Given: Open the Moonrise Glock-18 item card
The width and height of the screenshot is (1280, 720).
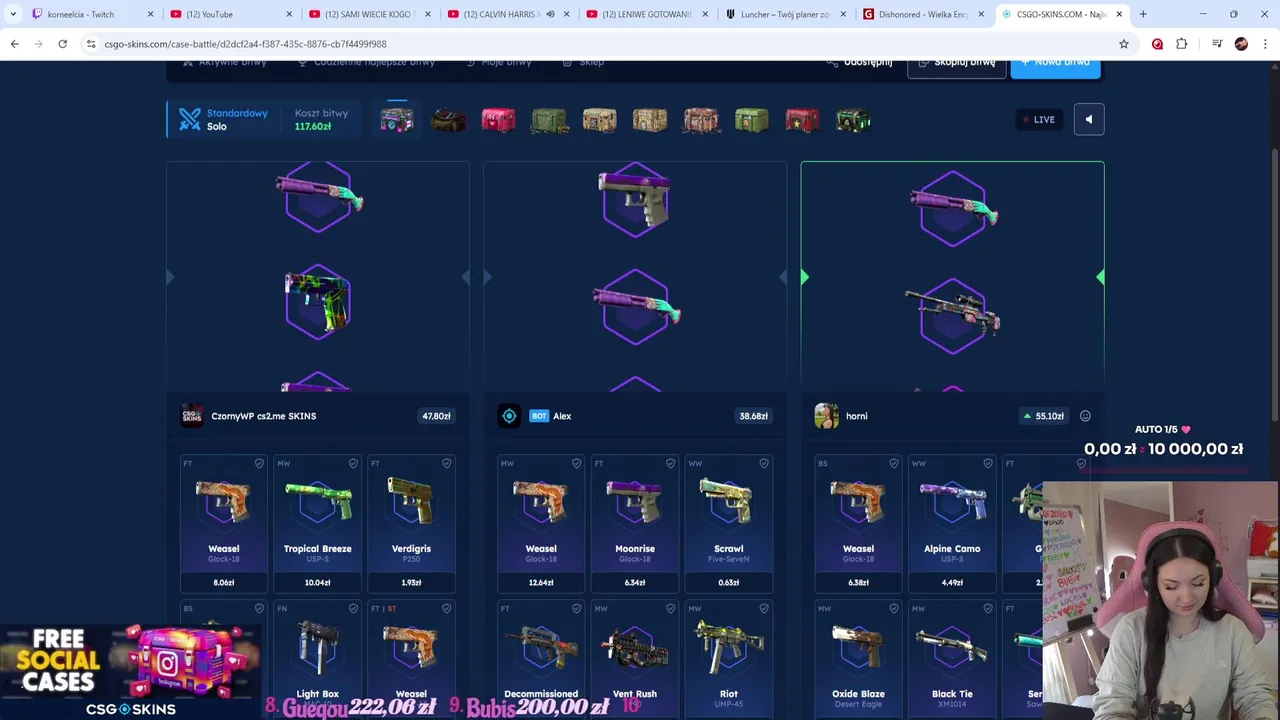Looking at the screenshot, I should click(x=635, y=524).
